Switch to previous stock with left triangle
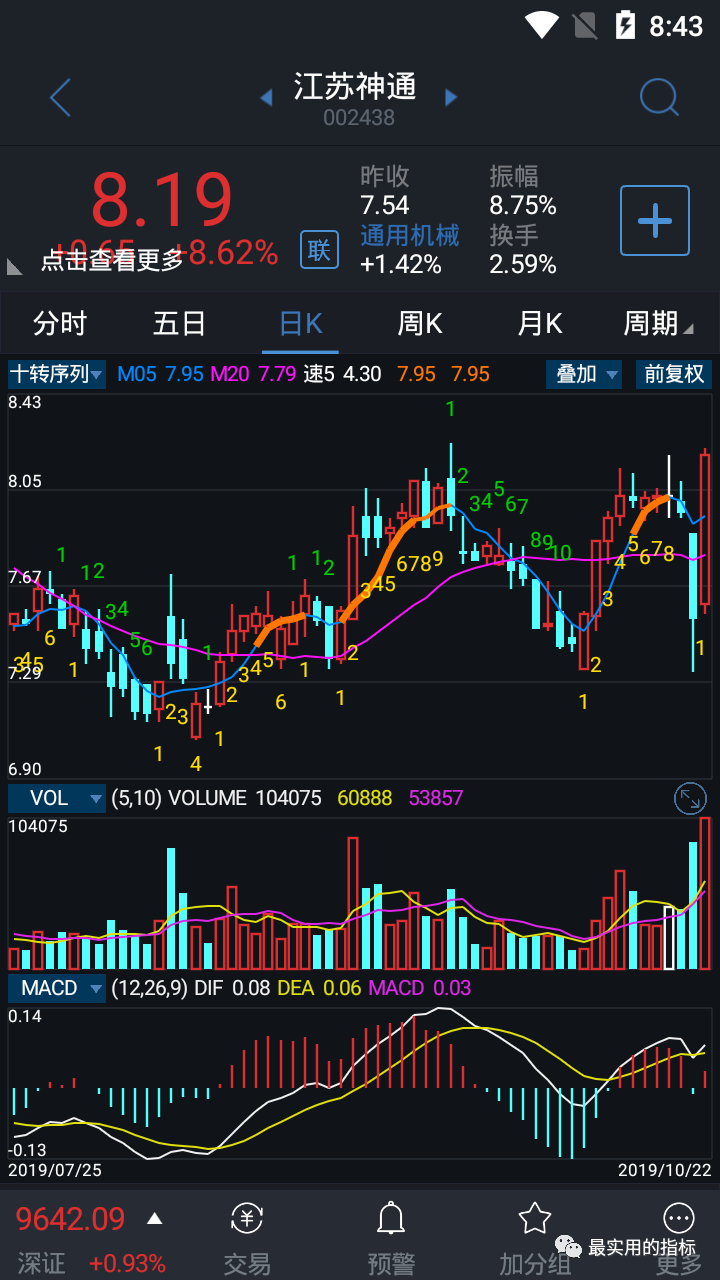This screenshot has height=1280, width=720. [x=266, y=97]
